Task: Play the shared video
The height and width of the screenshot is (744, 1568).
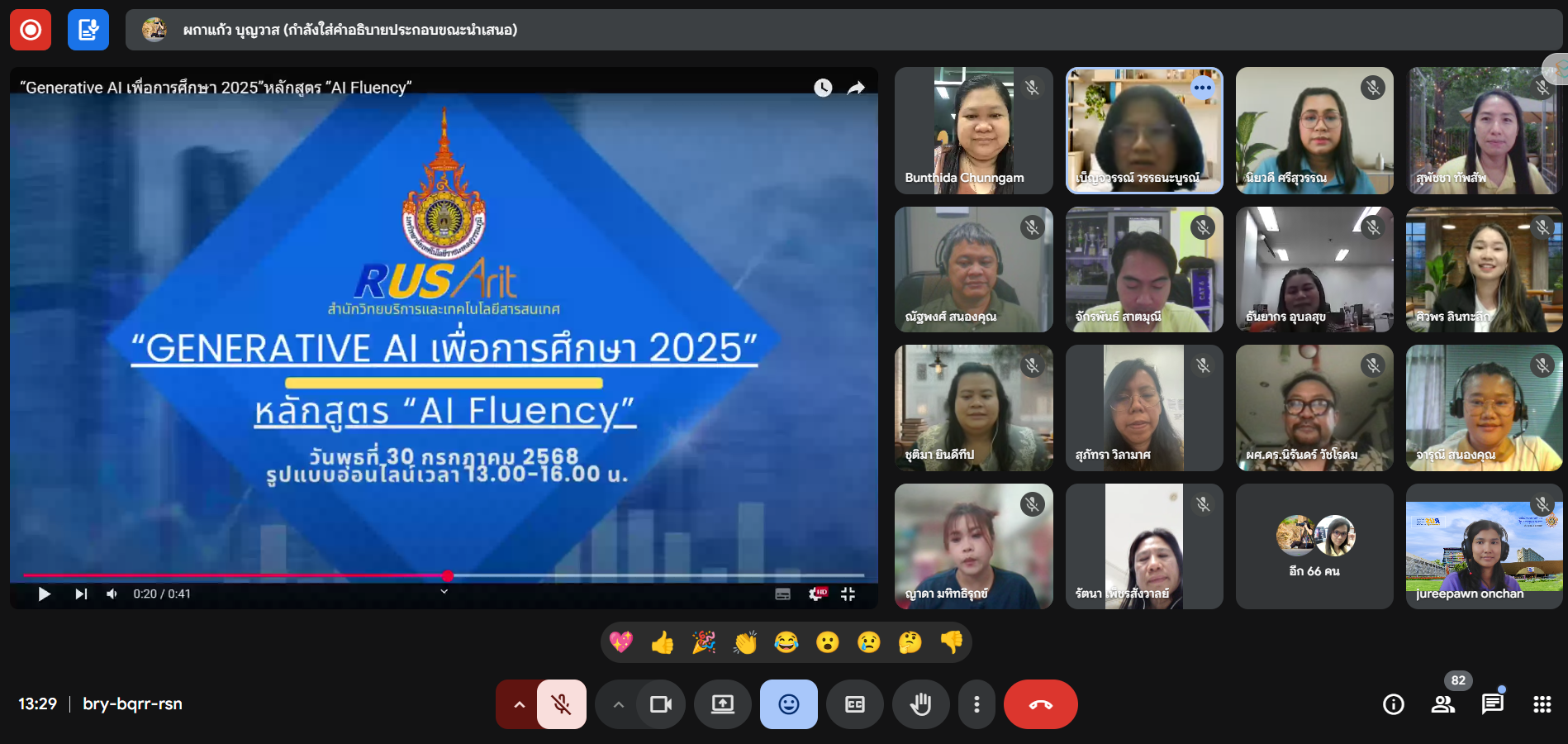Action: (x=45, y=594)
